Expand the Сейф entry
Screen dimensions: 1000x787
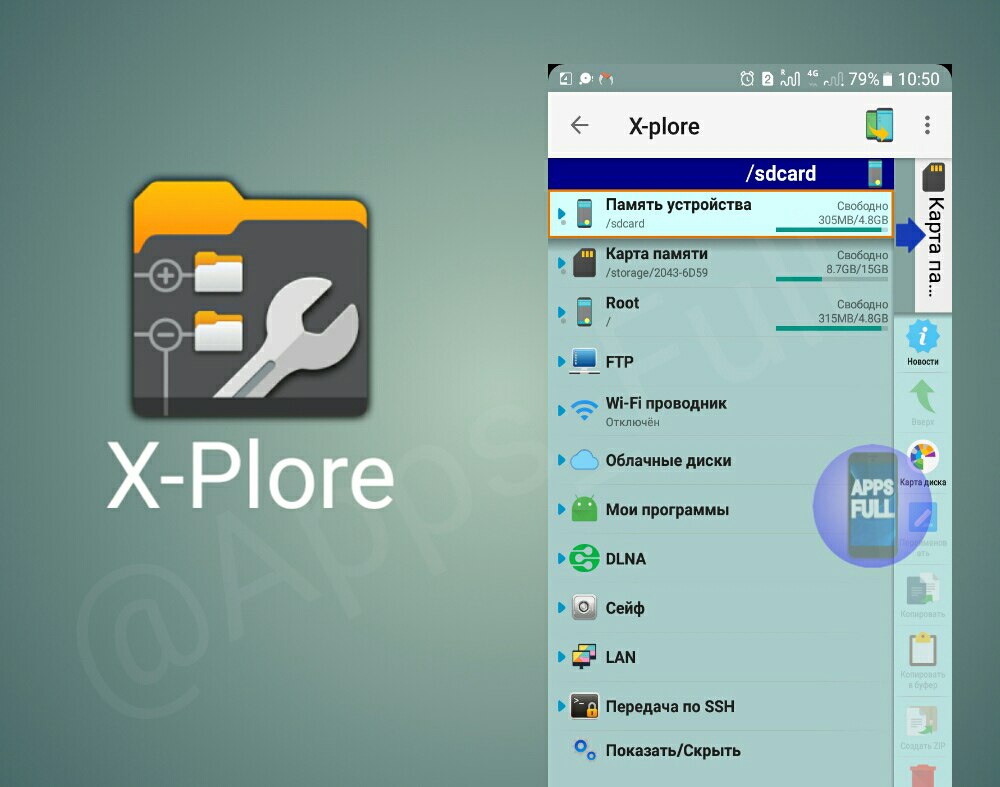pyautogui.click(x=561, y=607)
